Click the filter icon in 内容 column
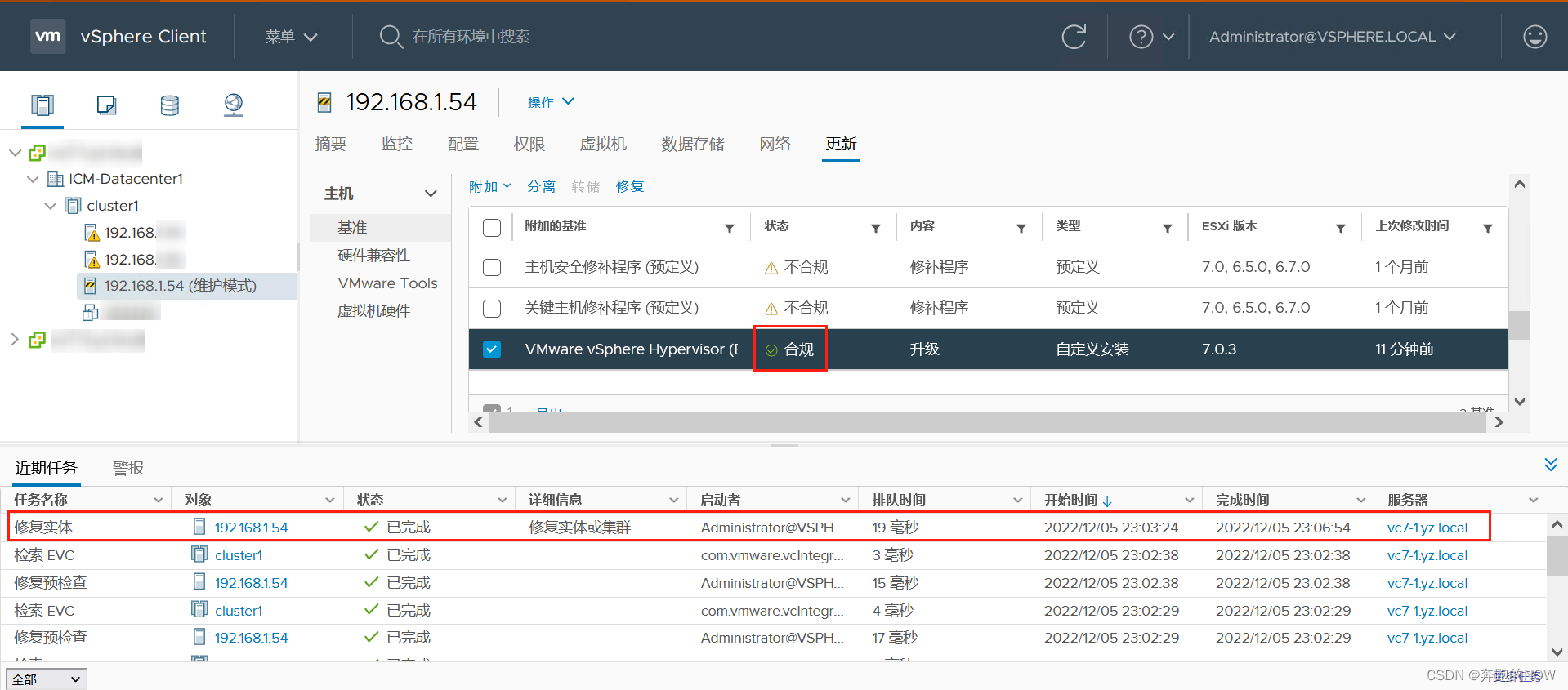This screenshot has width=1568, height=690. click(1021, 229)
